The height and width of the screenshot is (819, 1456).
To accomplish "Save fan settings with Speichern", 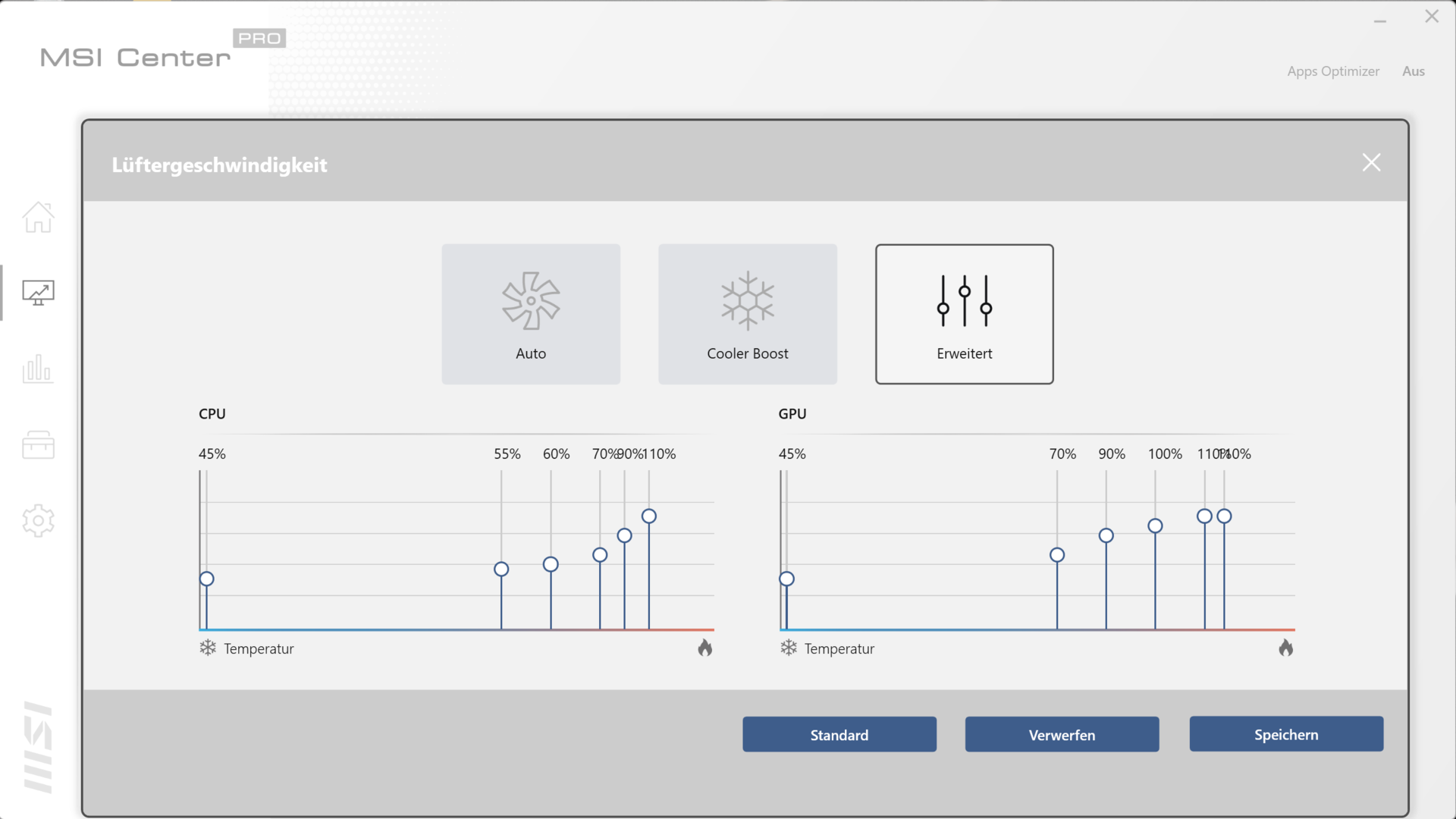I will click(x=1286, y=734).
